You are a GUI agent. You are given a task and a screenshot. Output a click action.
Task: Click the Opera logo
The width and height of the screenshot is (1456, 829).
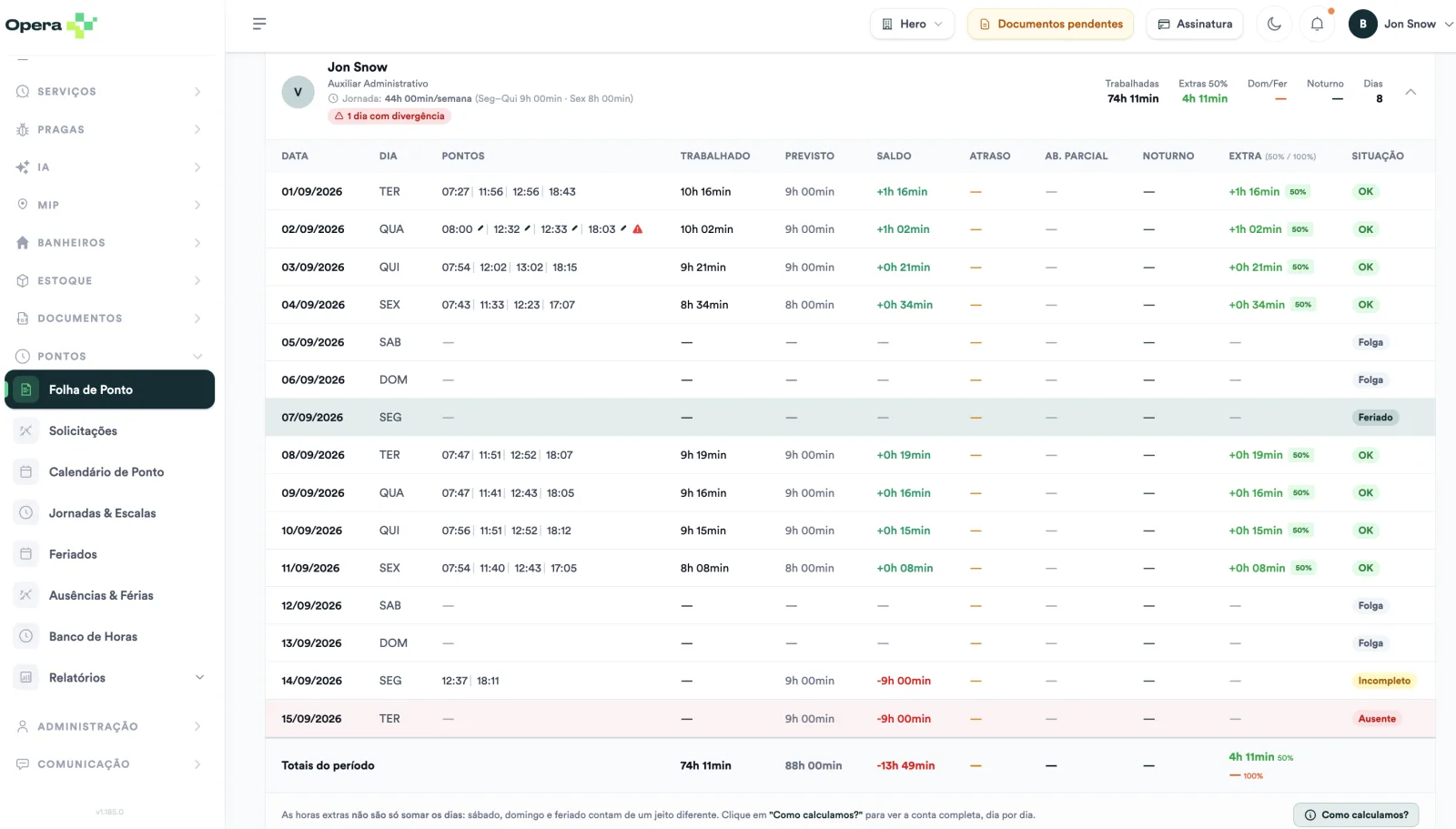(x=51, y=25)
